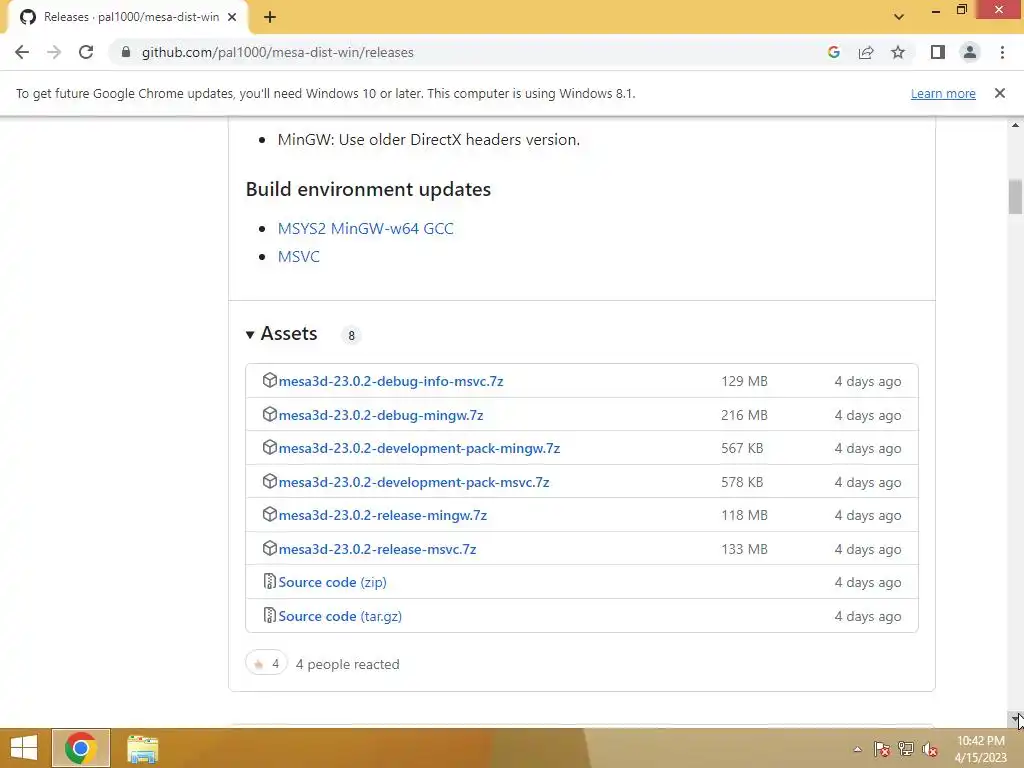Screen dimensions: 1024x768
Task: Download mesa3d-23.0.2-release-mingw.7z
Action: click(x=383, y=515)
